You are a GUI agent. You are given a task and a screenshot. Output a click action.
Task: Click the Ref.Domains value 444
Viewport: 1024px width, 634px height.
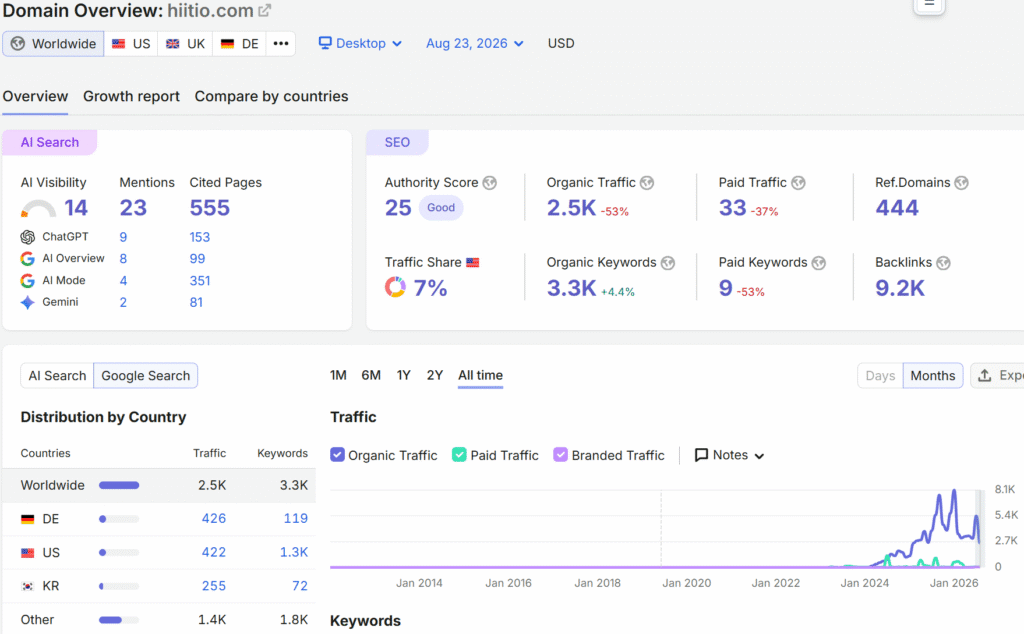(897, 208)
